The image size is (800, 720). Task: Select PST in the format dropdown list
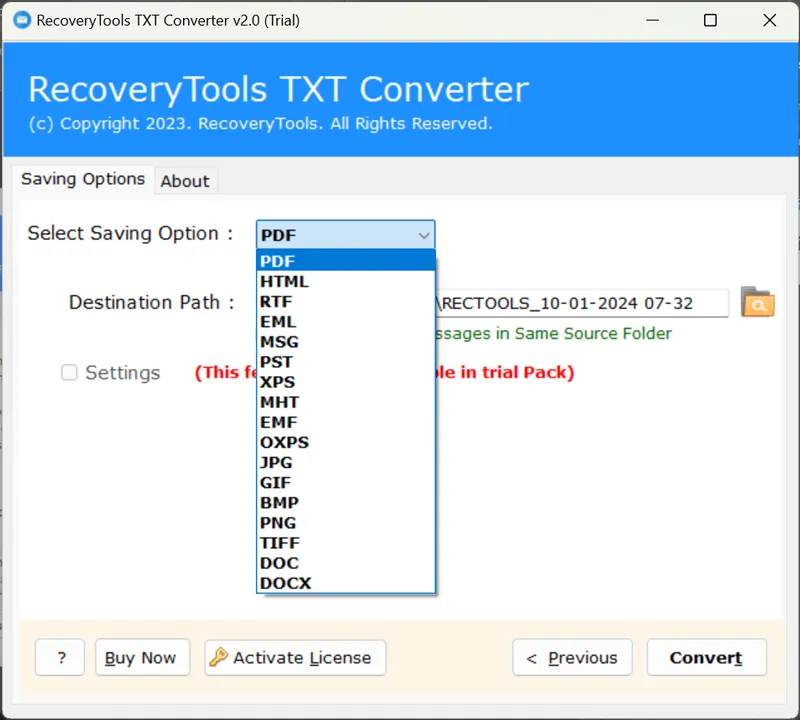pyautogui.click(x=345, y=362)
